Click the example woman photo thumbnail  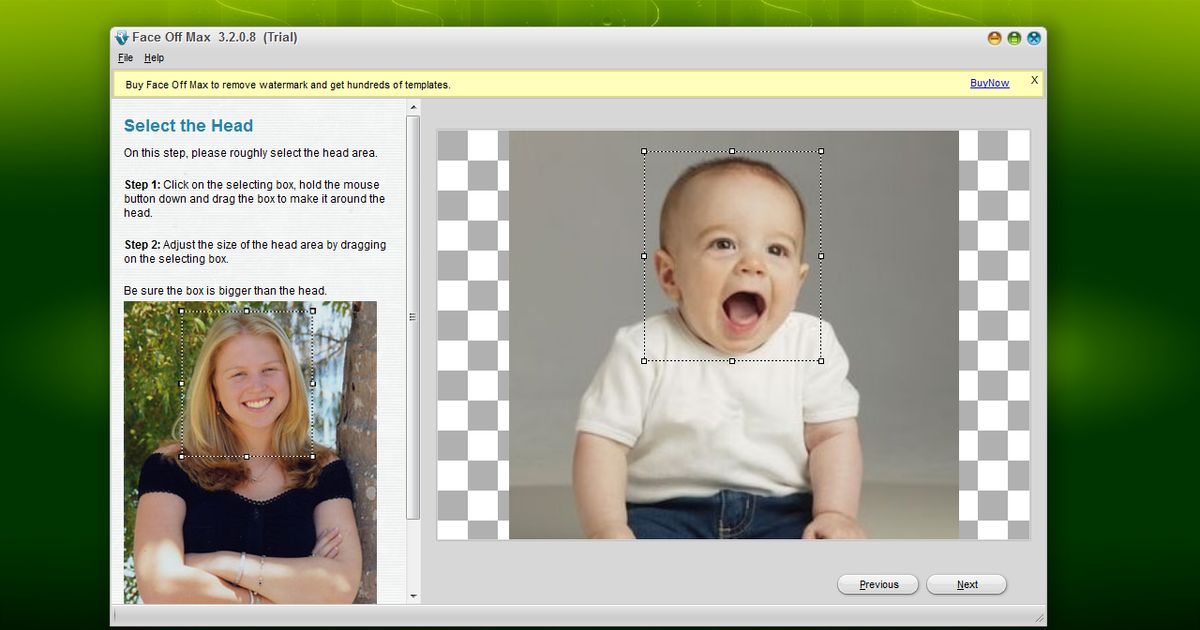point(250,452)
